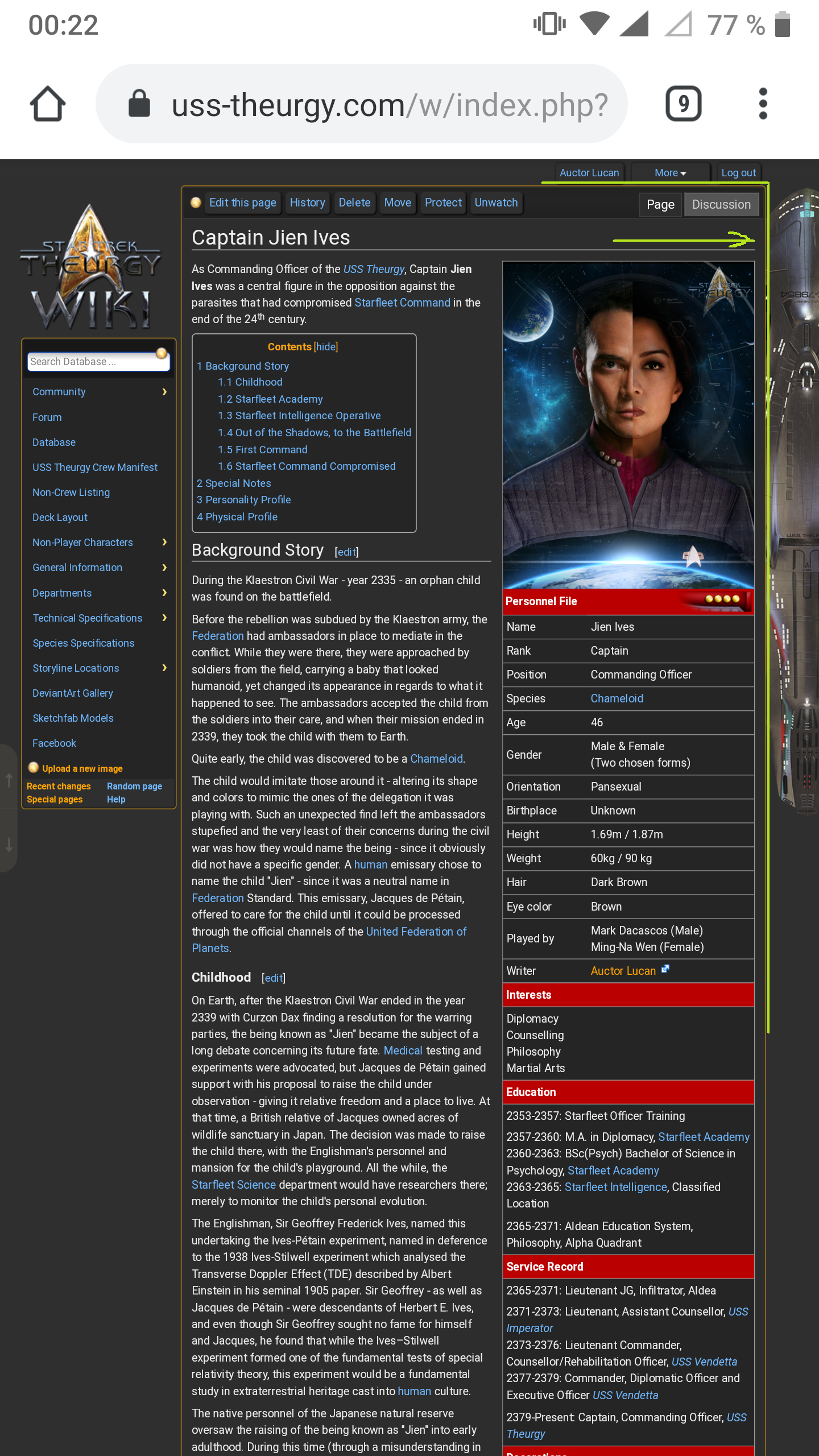Open the Chameloid species link in Personnel File
This screenshot has height=1456, width=819.
click(617, 698)
